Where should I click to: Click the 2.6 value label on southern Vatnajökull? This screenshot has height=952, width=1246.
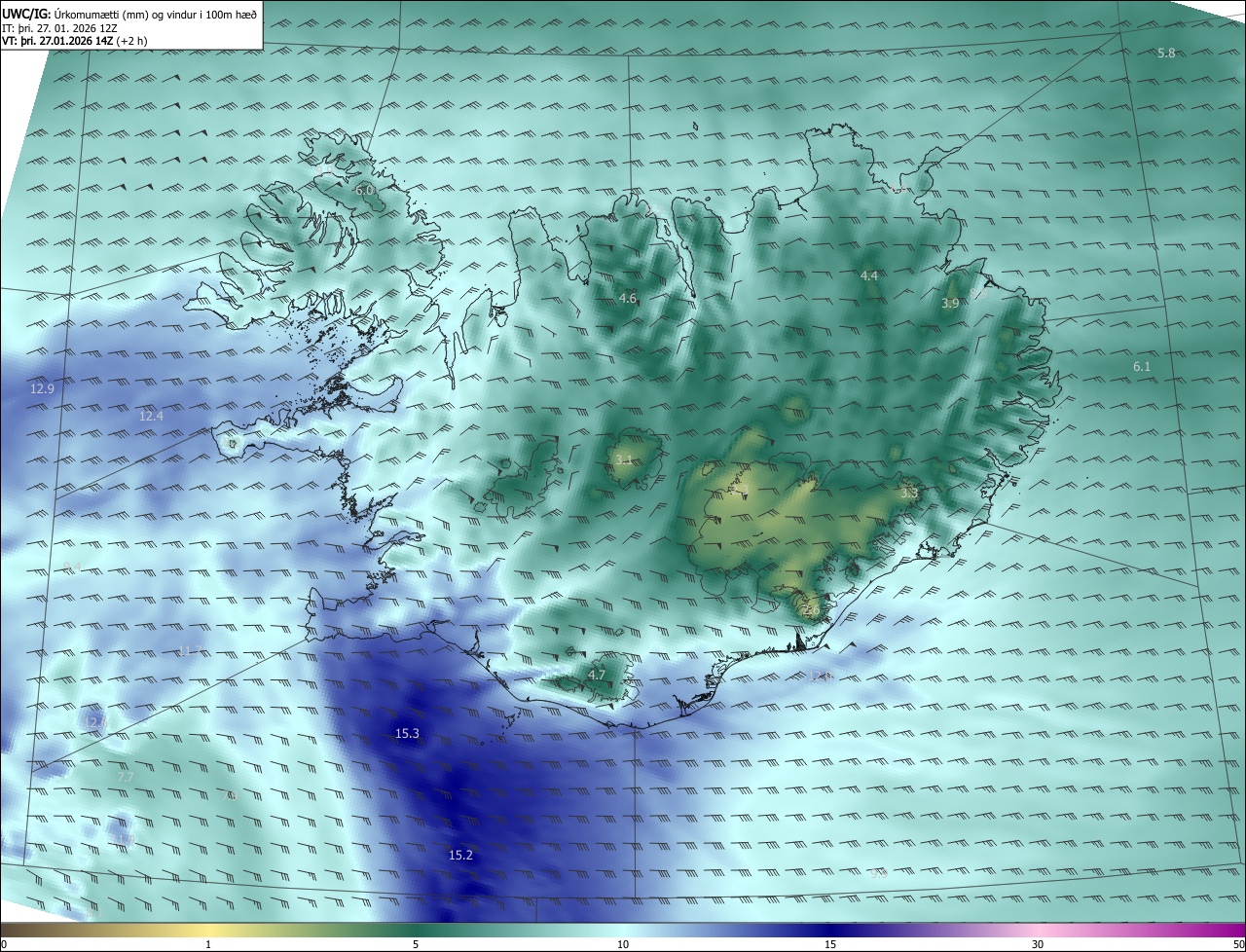[x=812, y=610]
